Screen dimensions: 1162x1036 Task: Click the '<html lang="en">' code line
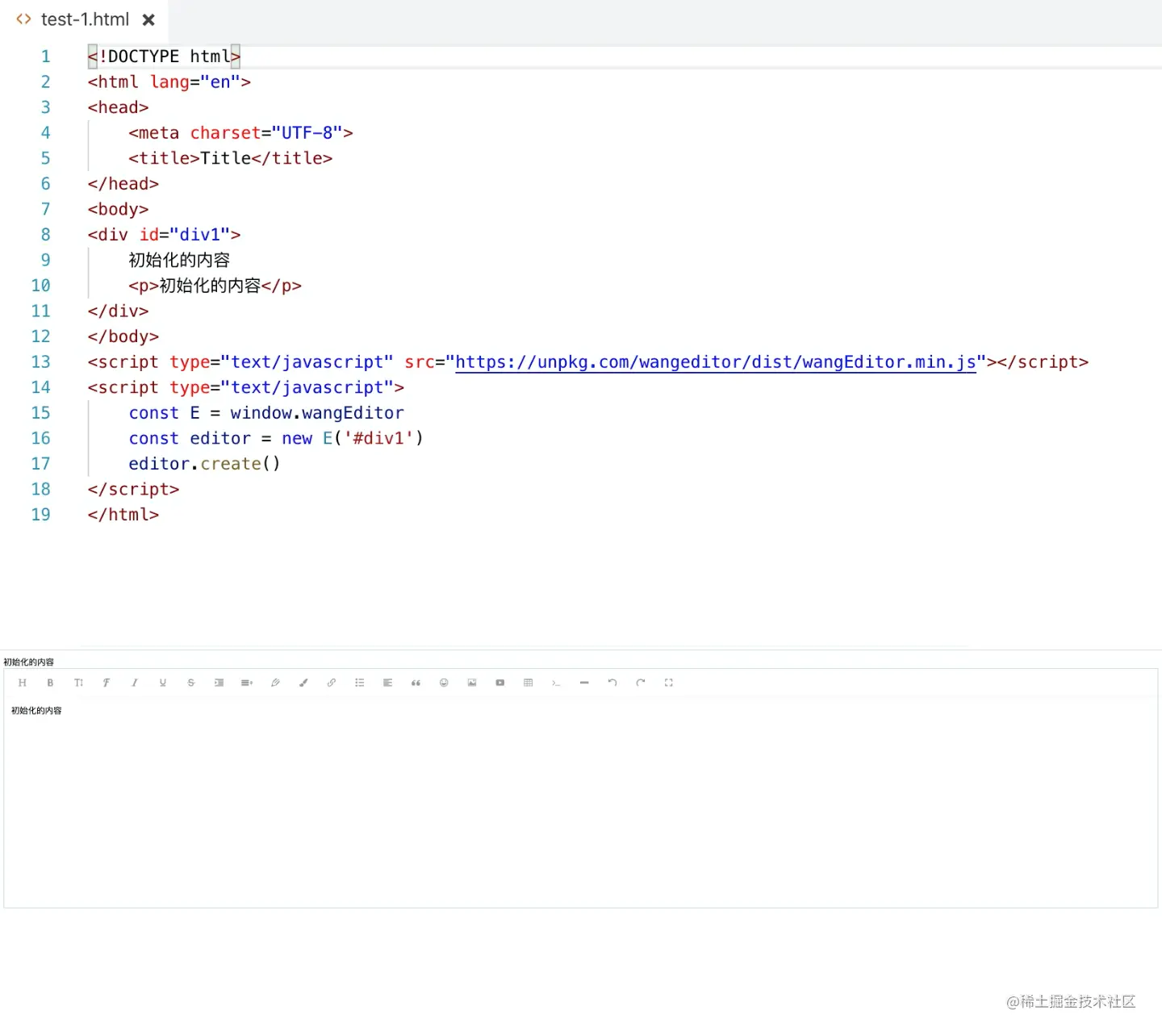point(169,82)
